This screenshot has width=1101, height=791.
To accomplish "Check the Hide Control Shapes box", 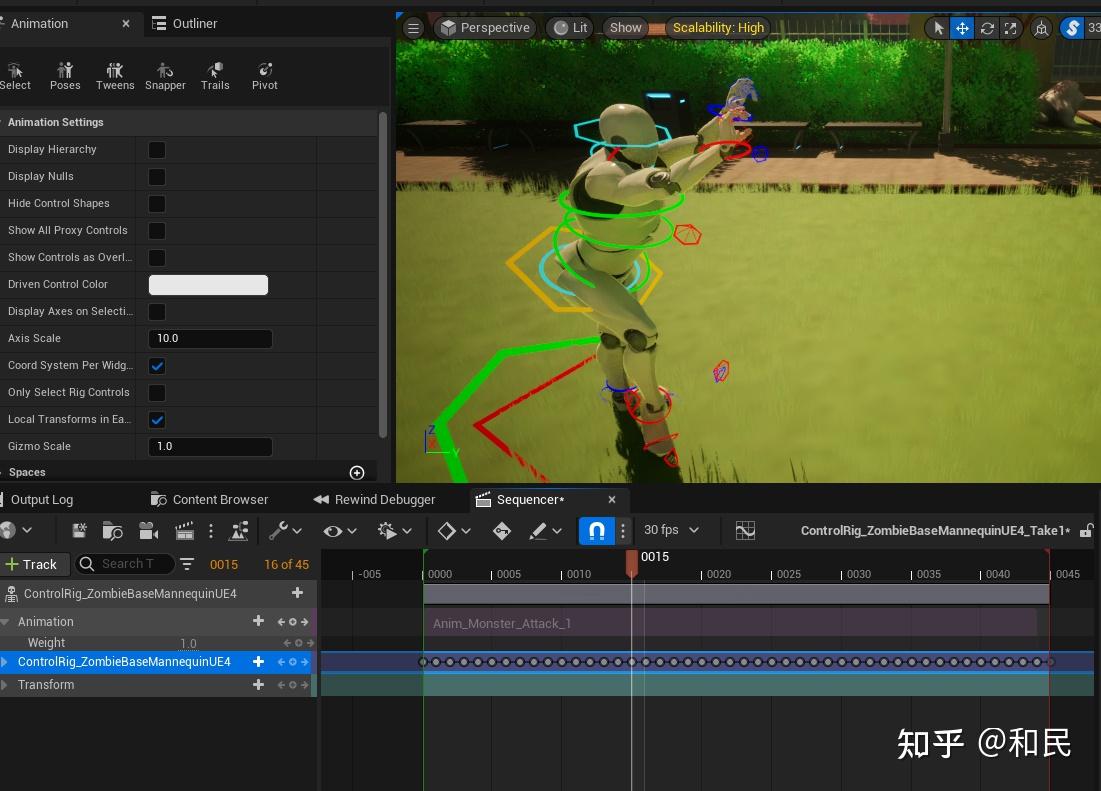I will 157,204.
